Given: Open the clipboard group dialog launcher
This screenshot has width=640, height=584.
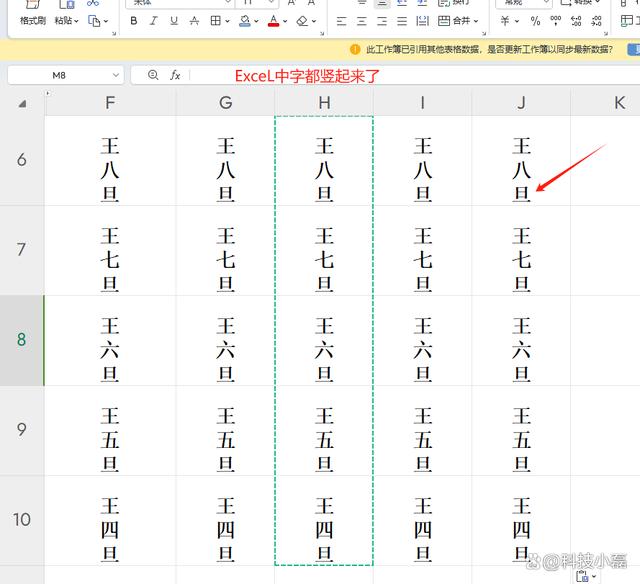Looking at the screenshot, I should pyautogui.click(x=114, y=33).
